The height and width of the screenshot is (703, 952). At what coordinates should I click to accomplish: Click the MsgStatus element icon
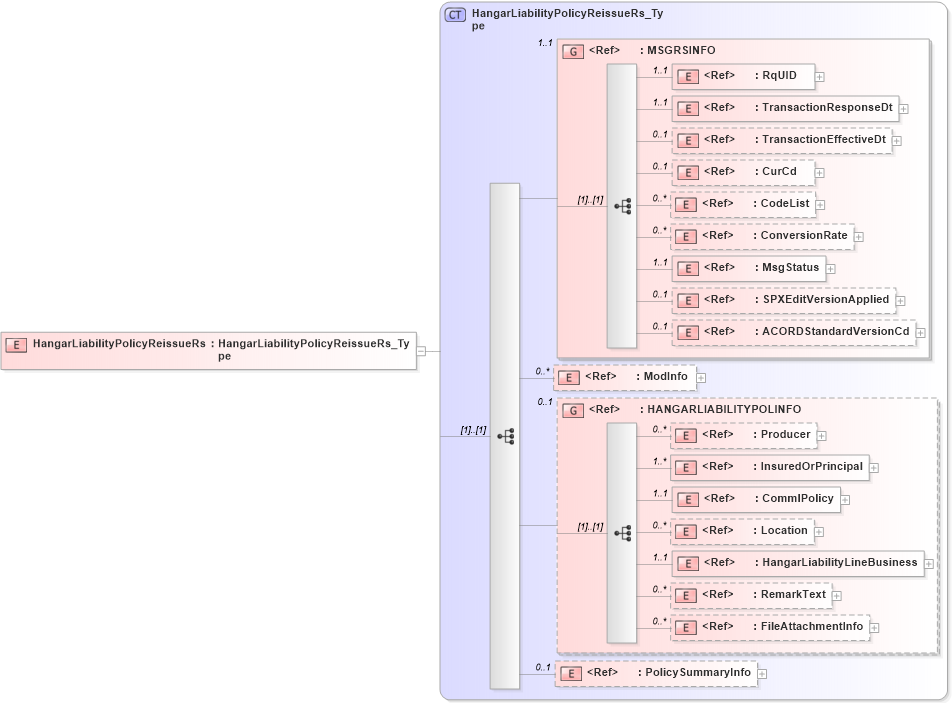click(x=687, y=268)
